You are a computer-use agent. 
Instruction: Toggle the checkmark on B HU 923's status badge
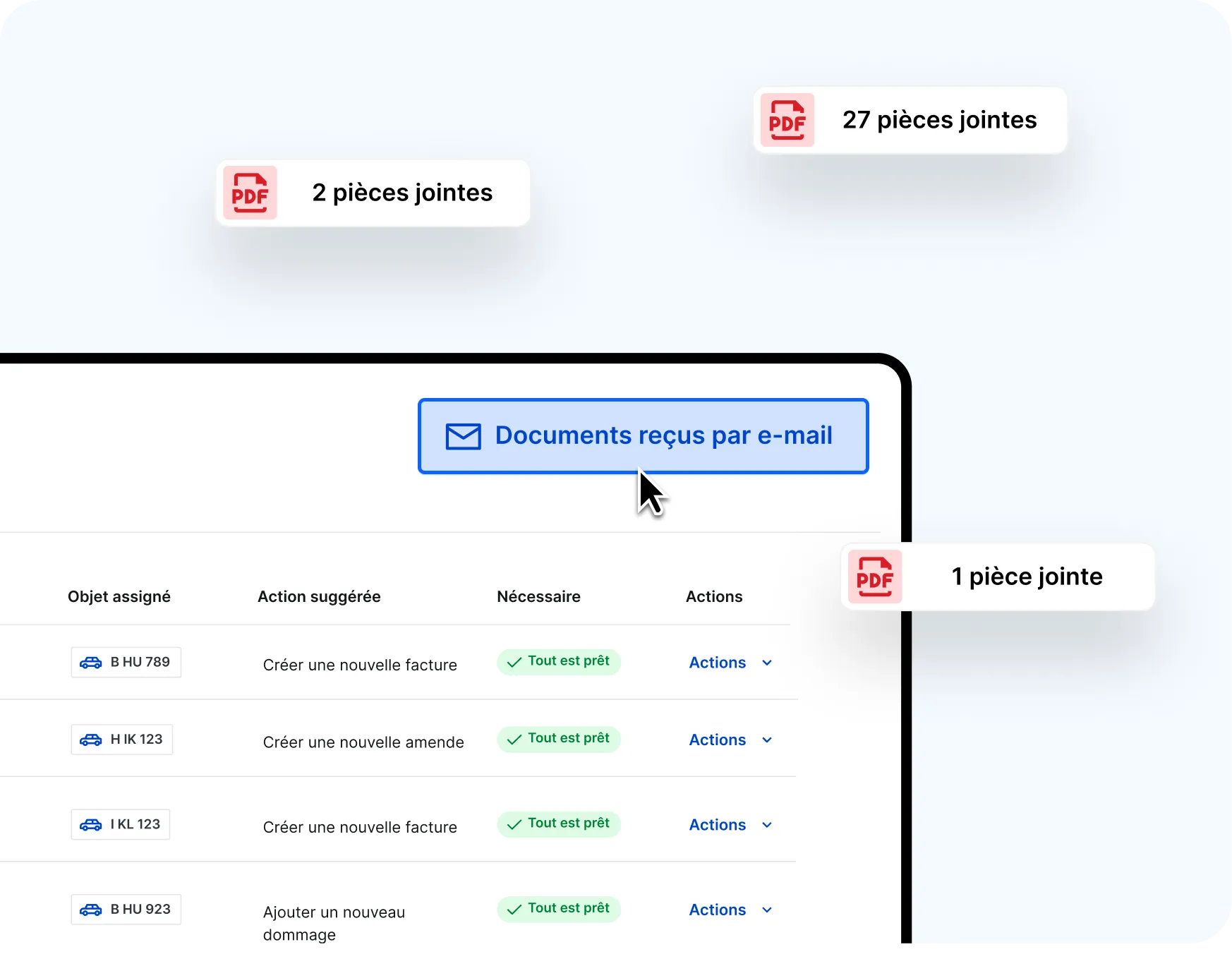click(x=513, y=909)
